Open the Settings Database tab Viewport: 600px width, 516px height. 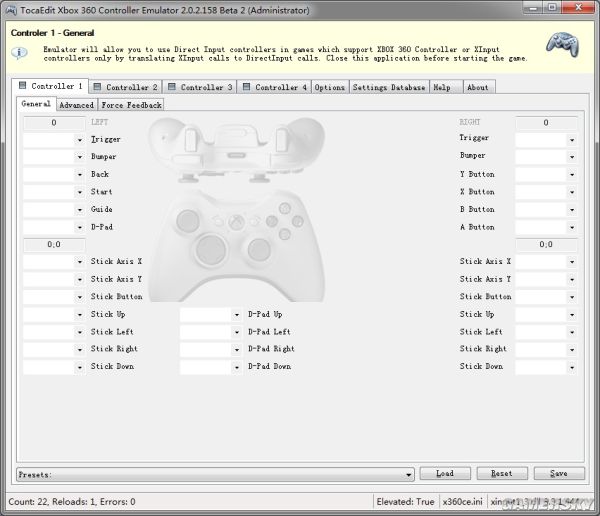389,87
